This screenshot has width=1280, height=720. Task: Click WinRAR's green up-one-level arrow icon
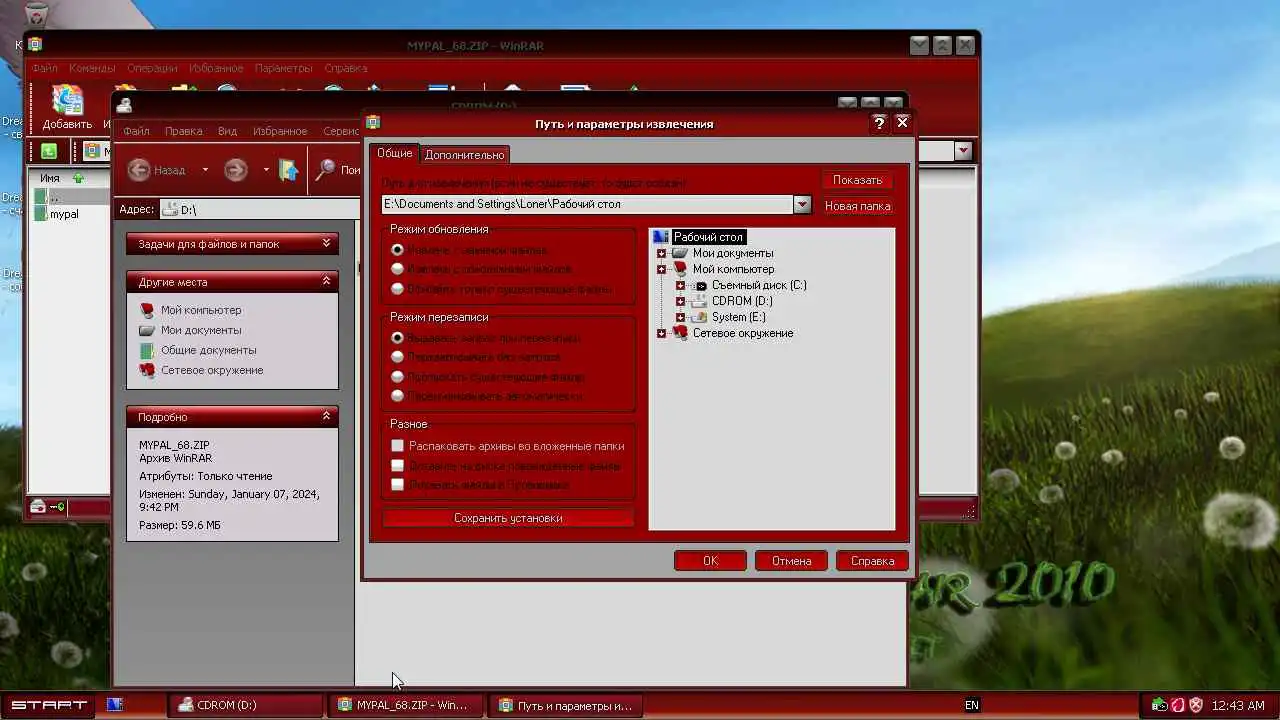pyautogui.click(x=49, y=151)
